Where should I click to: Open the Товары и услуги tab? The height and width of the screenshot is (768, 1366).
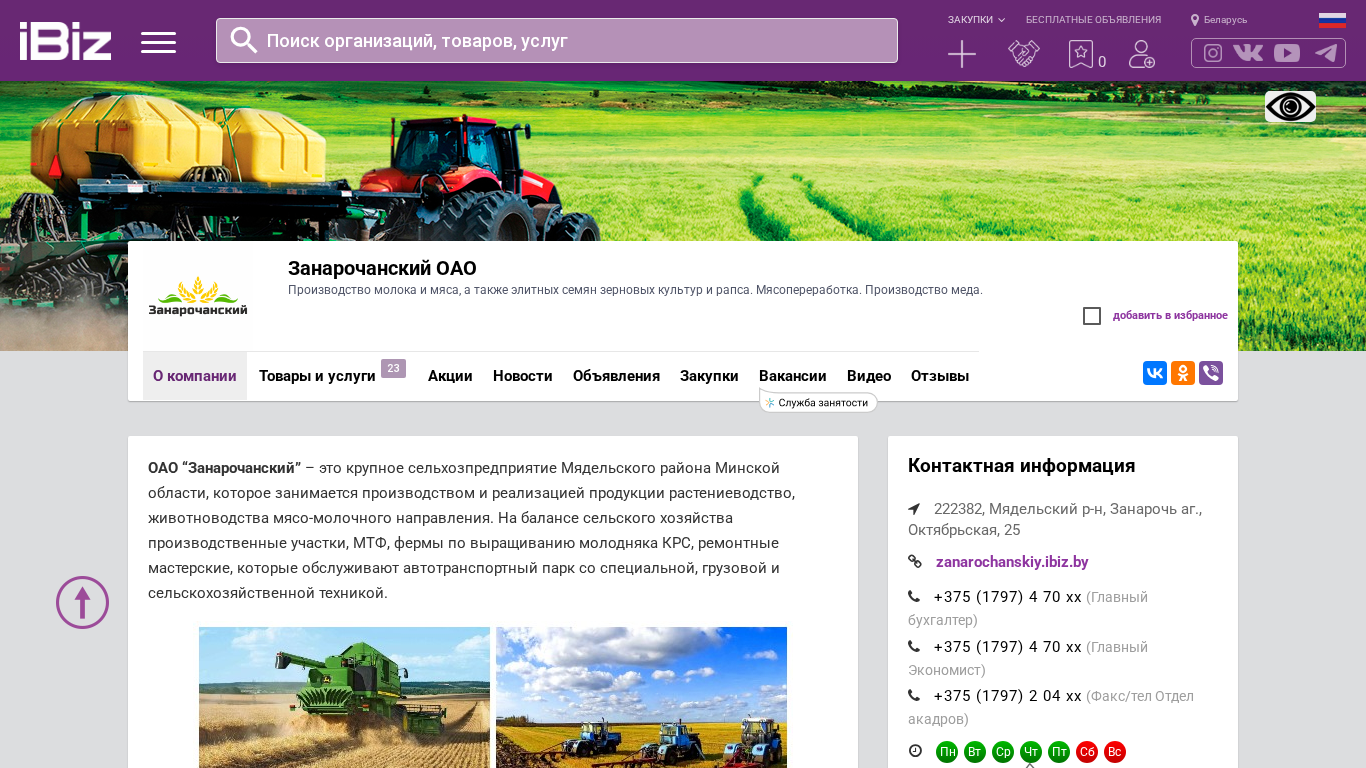pyautogui.click(x=317, y=376)
